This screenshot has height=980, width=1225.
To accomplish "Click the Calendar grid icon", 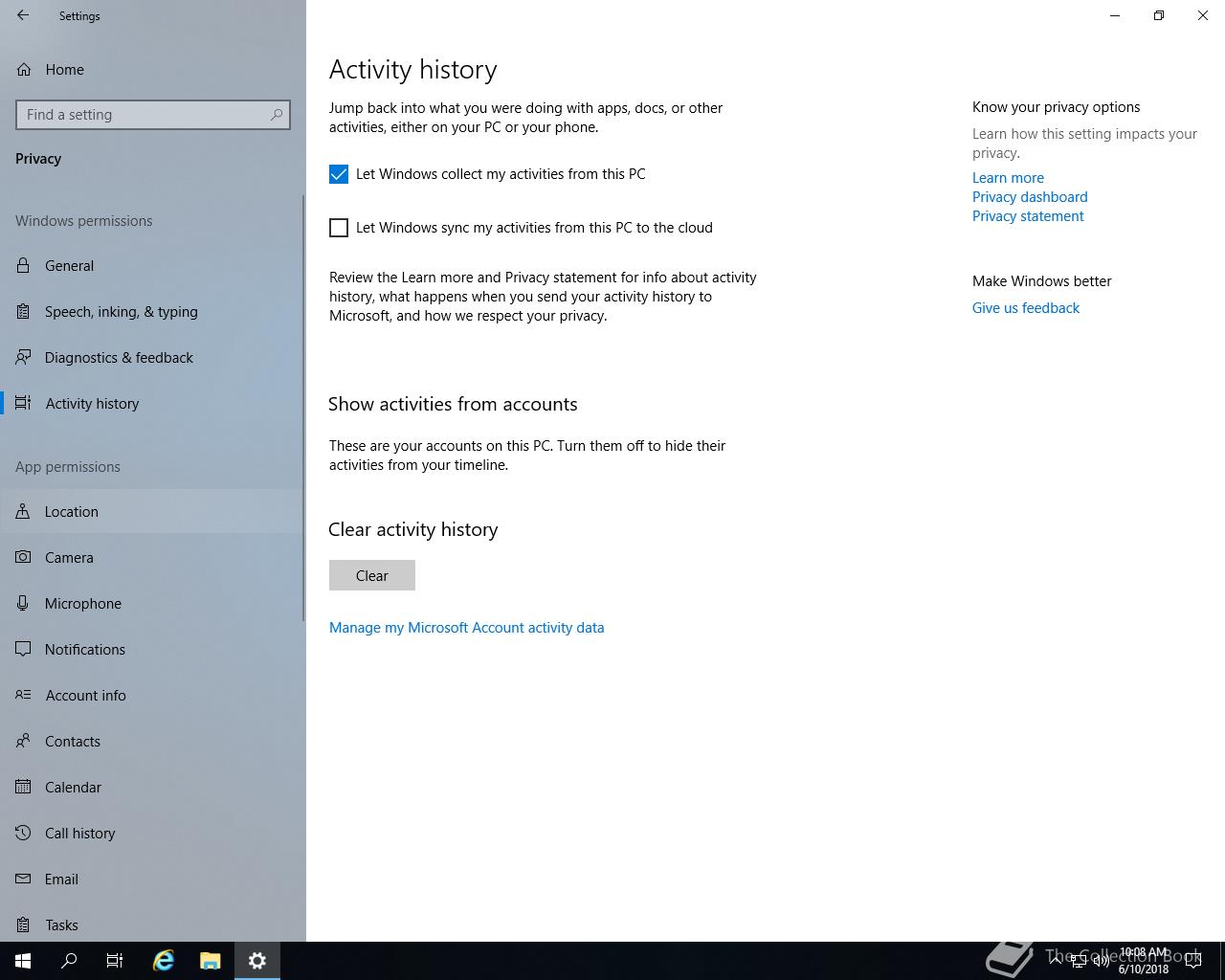I will pyautogui.click(x=24, y=788).
